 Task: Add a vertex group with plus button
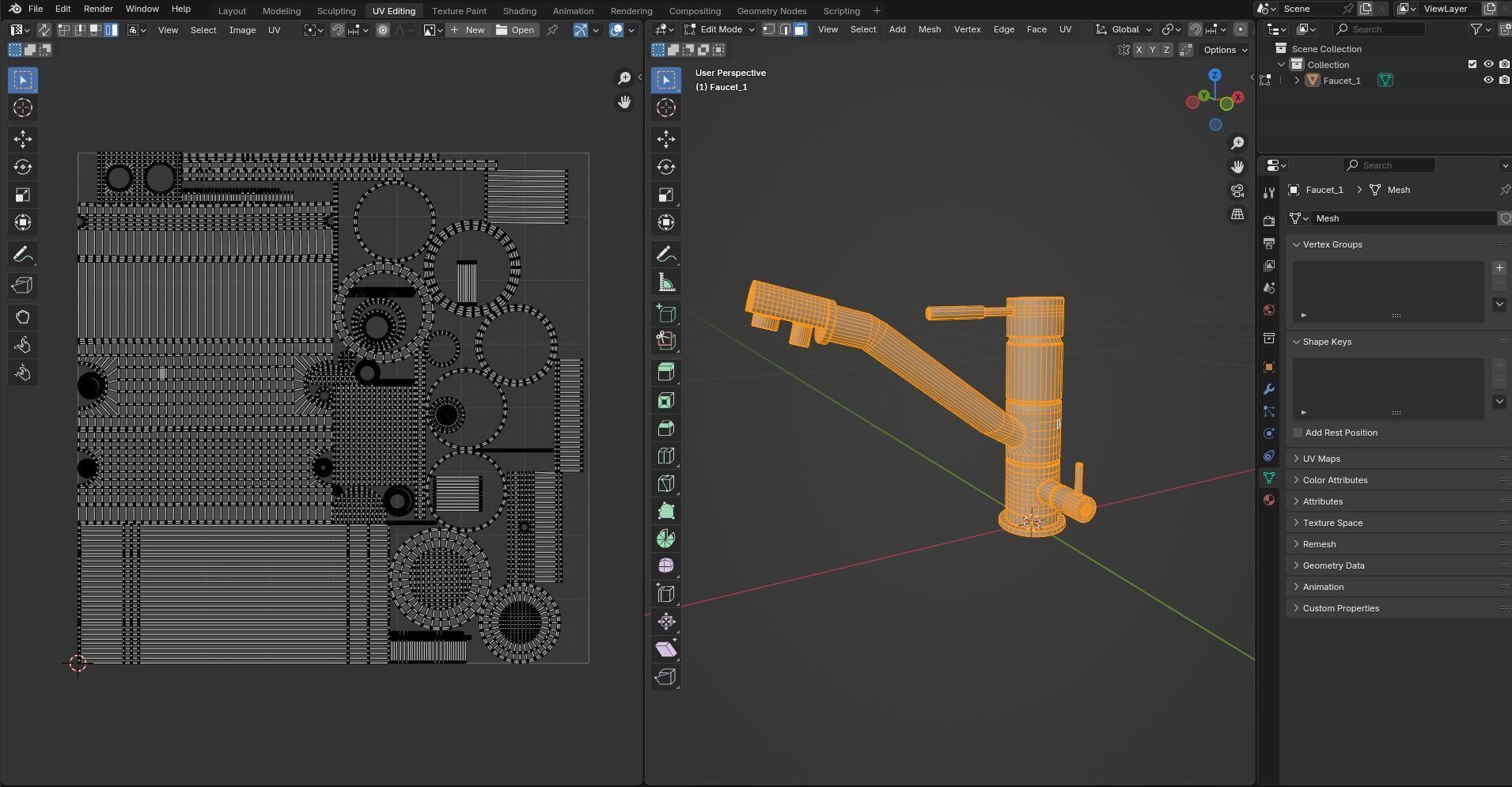click(1499, 267)
